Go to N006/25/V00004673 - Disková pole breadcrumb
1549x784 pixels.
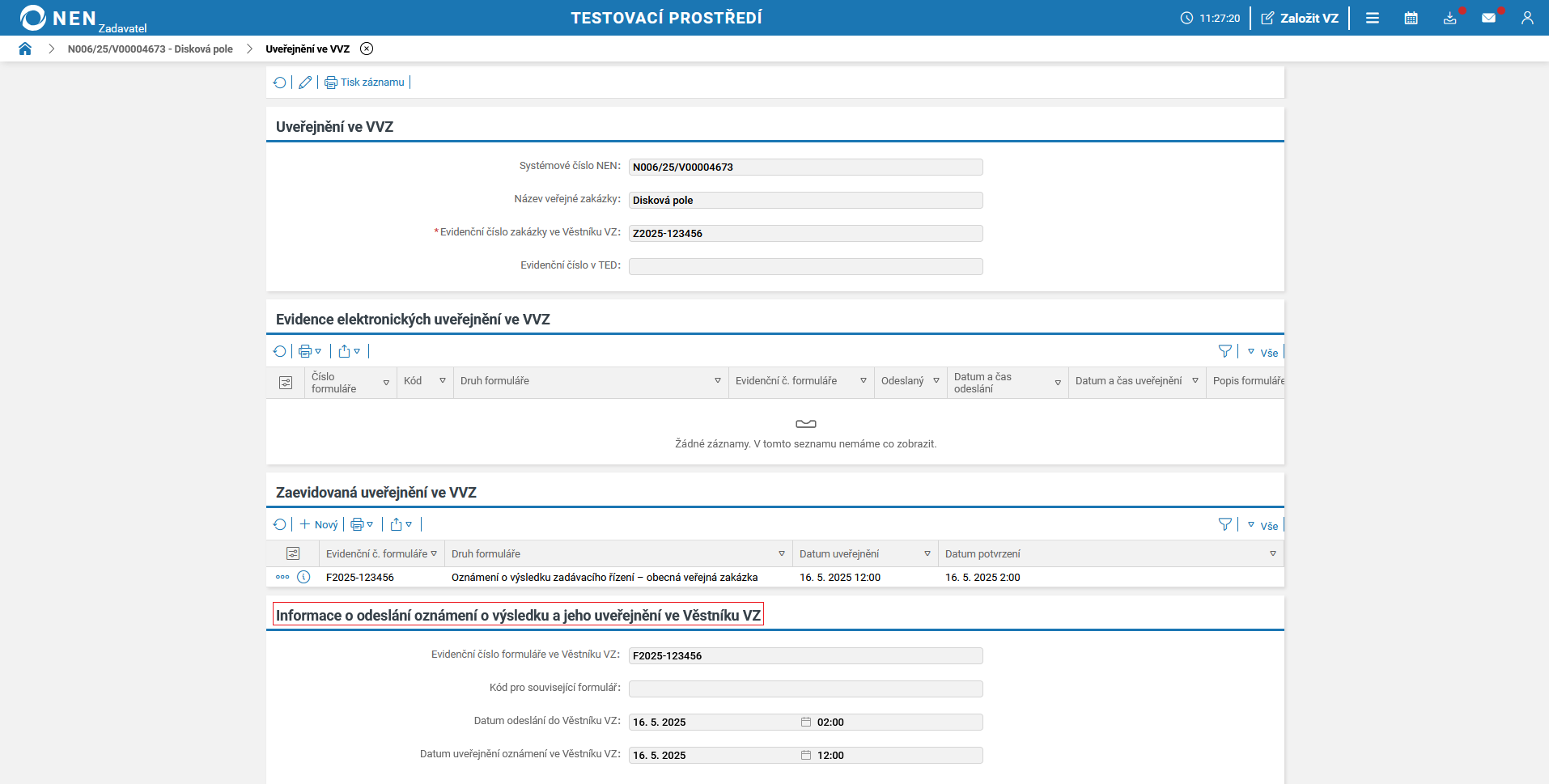pos(150,49)
